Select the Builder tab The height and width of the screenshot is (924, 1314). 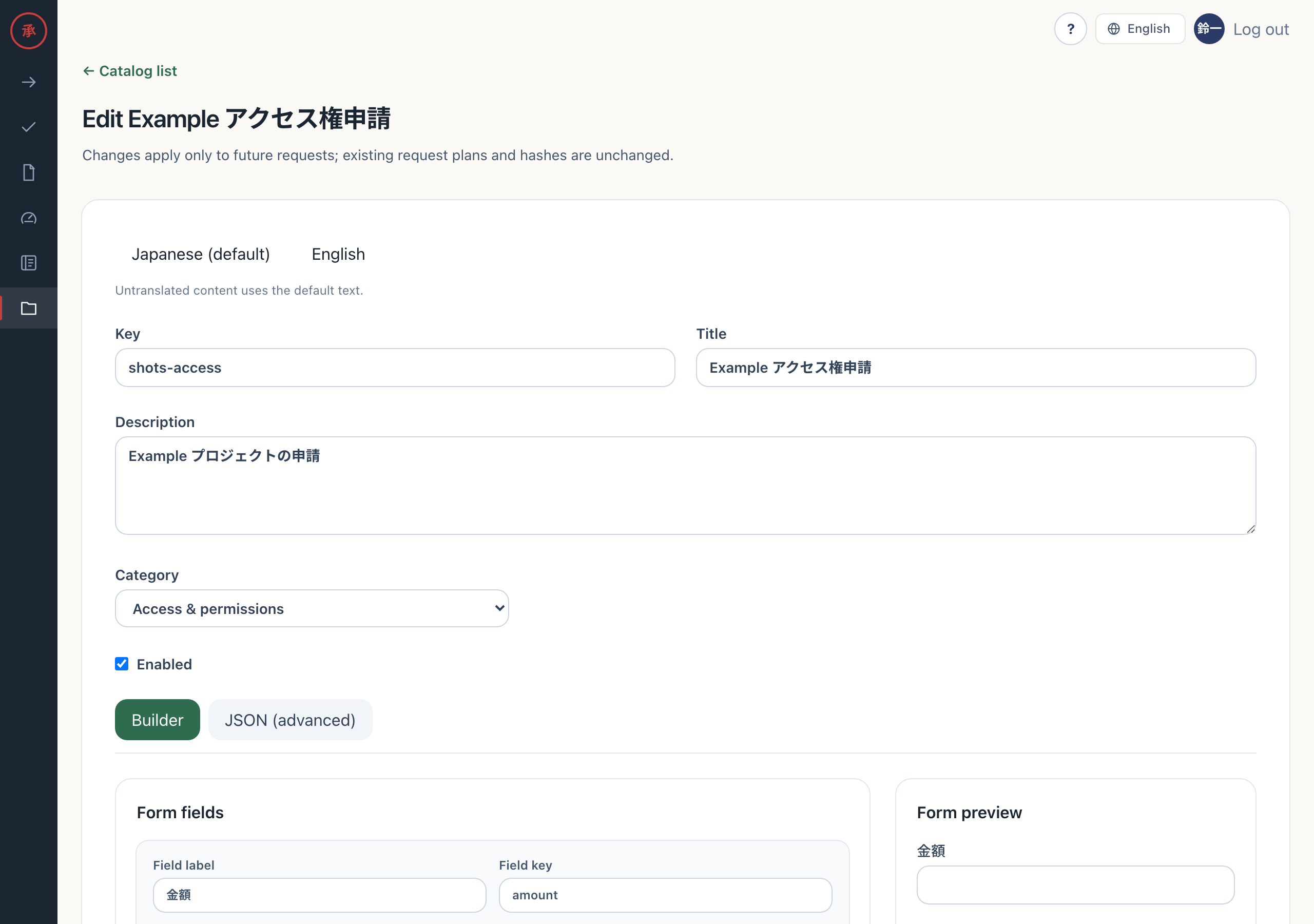point(158,720)
